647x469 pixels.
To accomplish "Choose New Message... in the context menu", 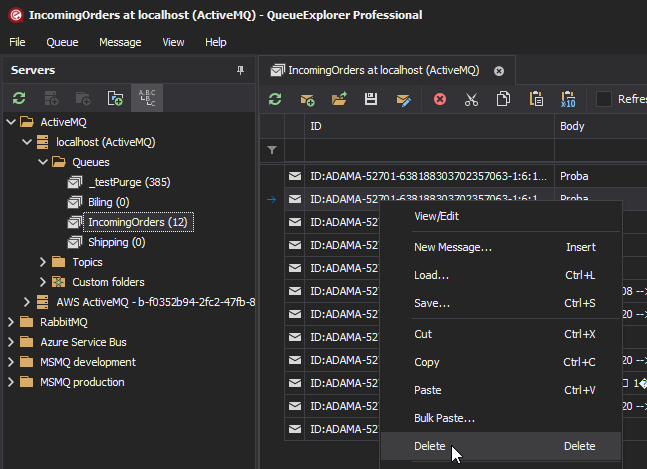I will click(501, 247).
